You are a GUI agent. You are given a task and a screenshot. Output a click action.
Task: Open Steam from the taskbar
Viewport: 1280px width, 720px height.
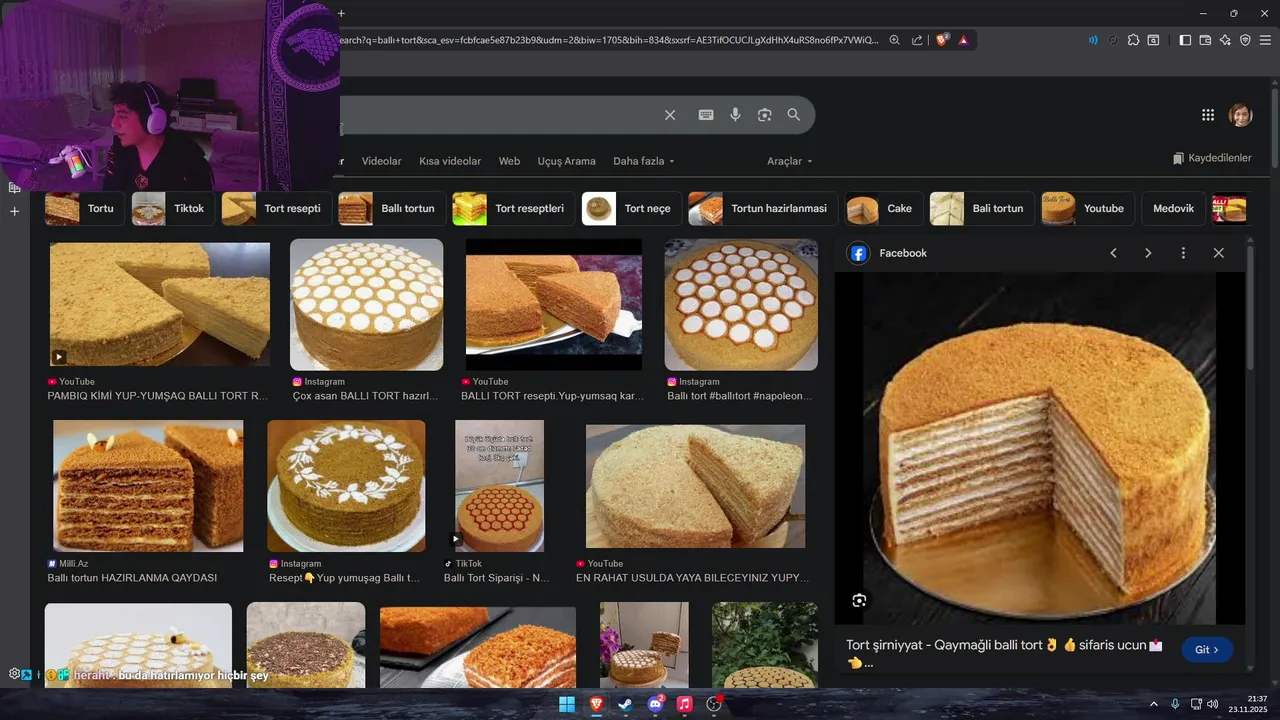point(625,704)
